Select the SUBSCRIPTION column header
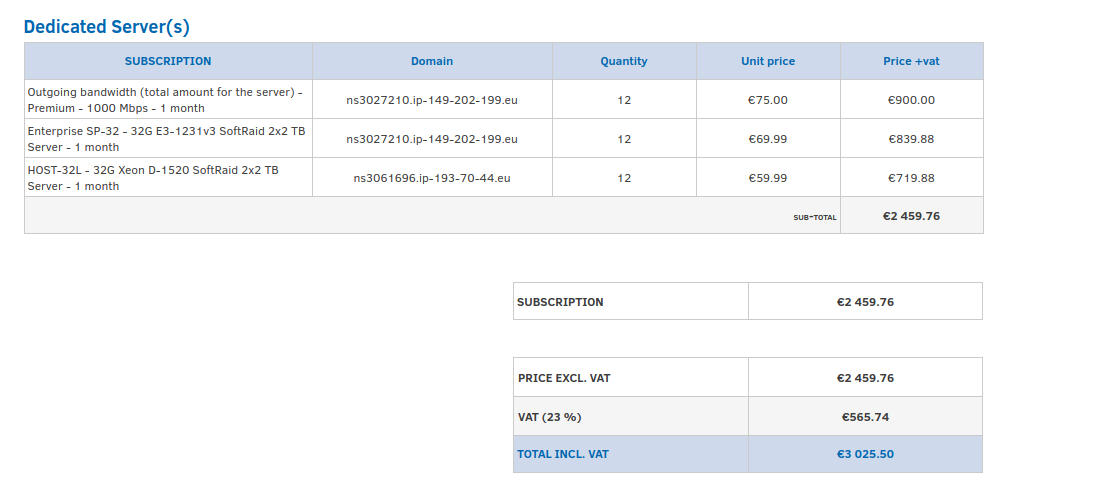 pos(168,61)
